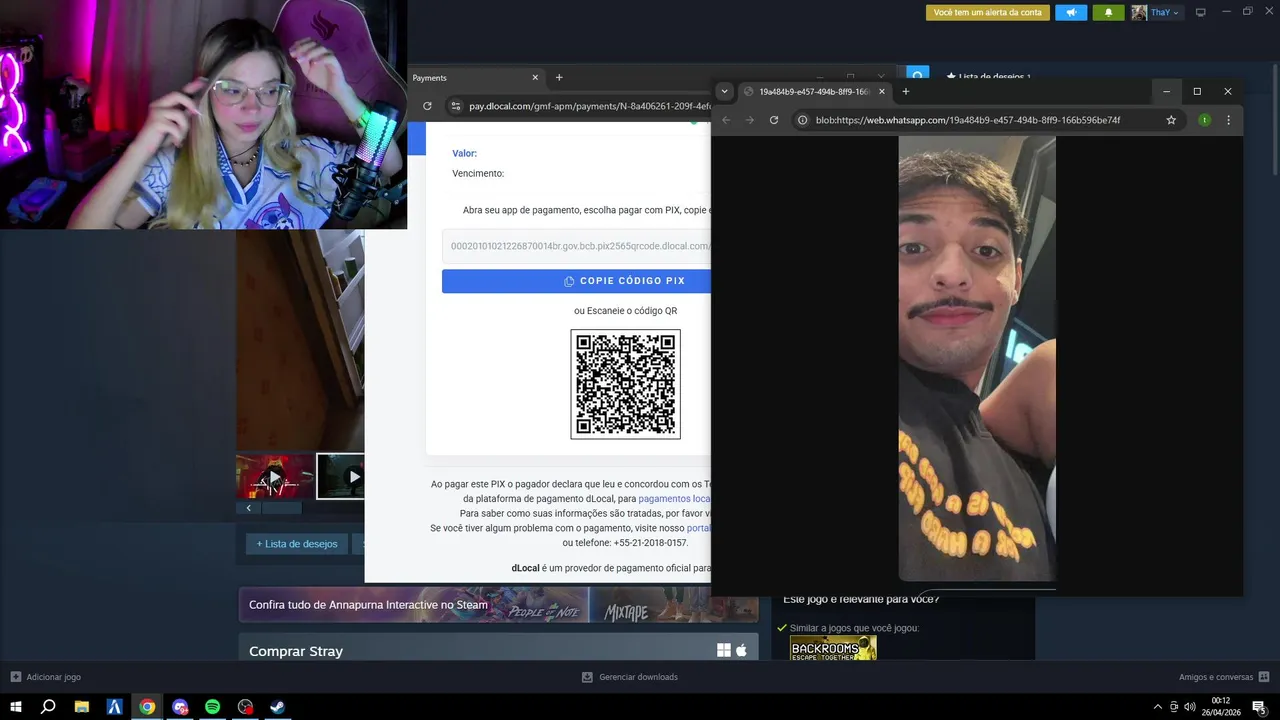Open a new tab in the Payments window
Viewport: 1280px width, 720px height.
[559, 78]
